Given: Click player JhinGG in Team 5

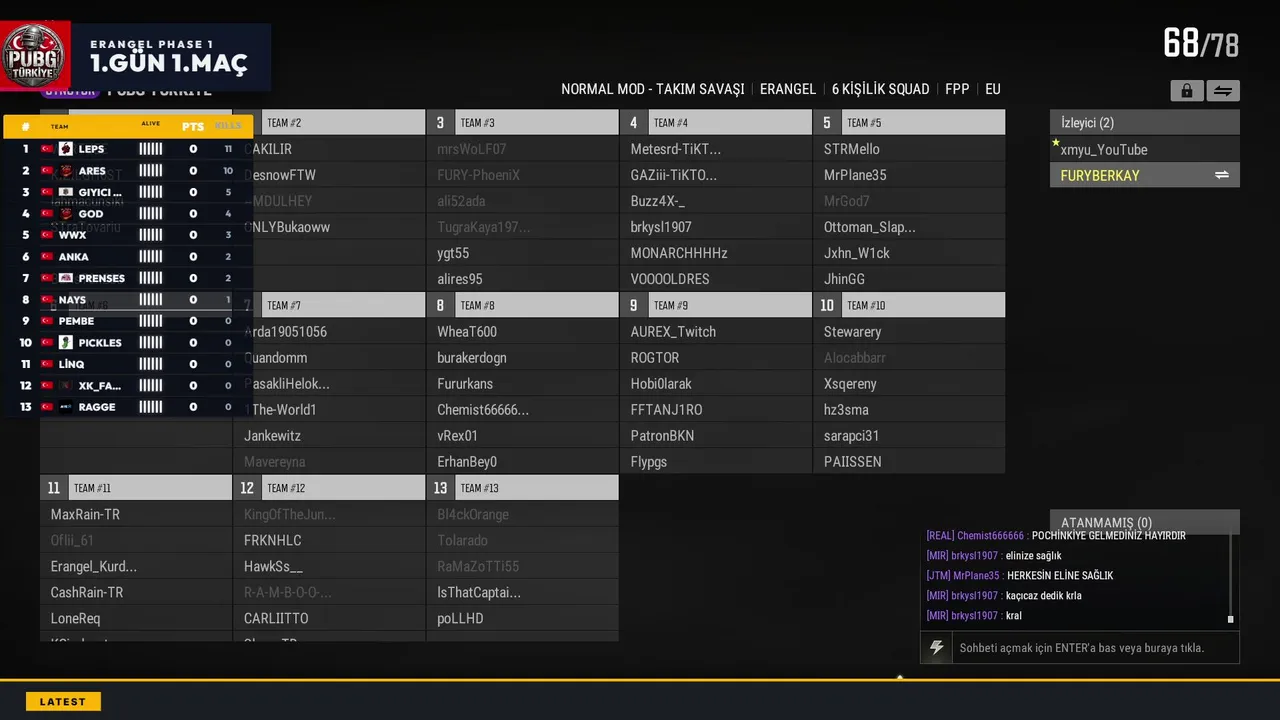Looking at the screenshot, I should coord(909,279).
